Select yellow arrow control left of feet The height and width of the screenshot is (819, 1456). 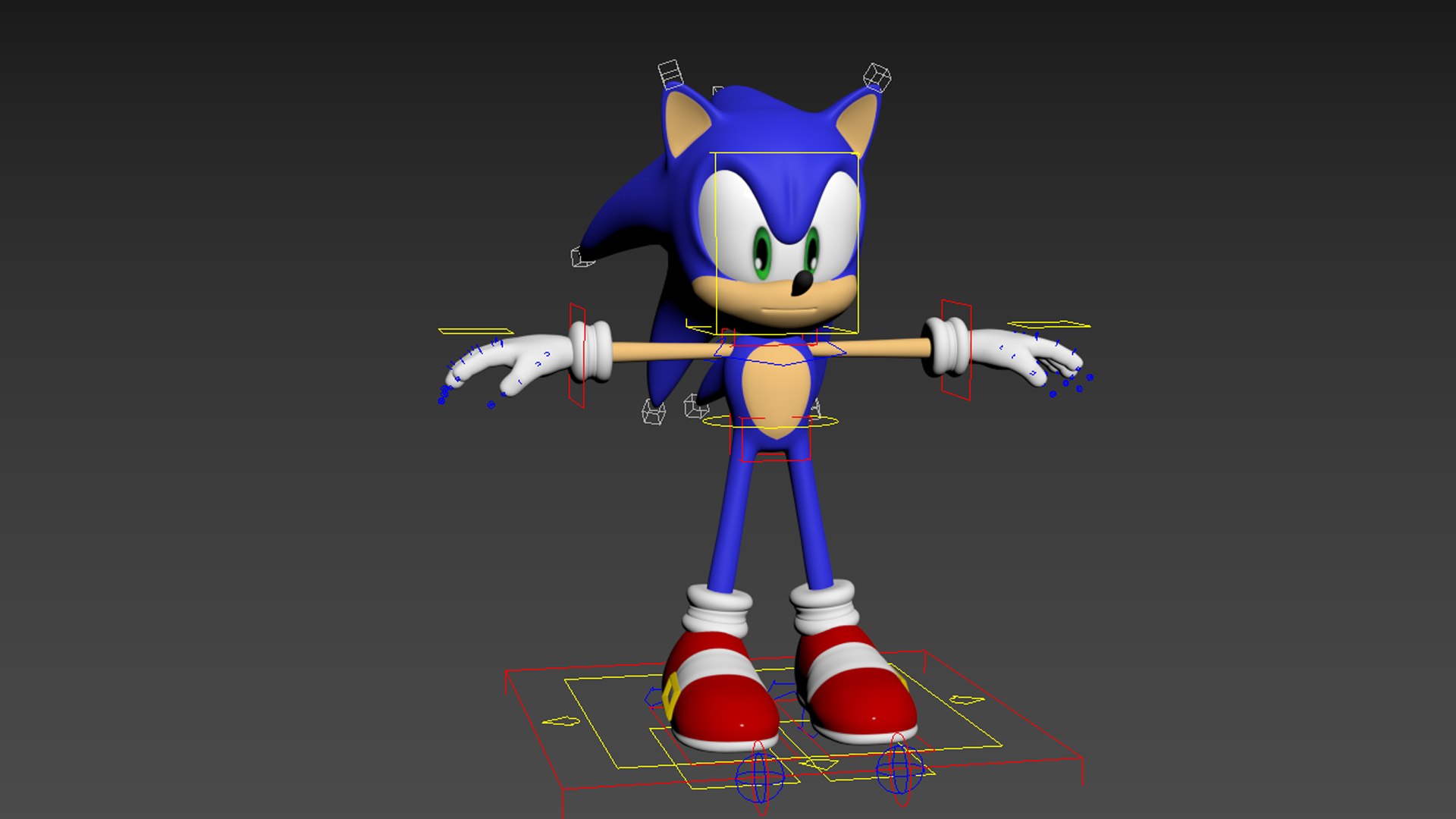pyautogui.click(x=561, y=720)
